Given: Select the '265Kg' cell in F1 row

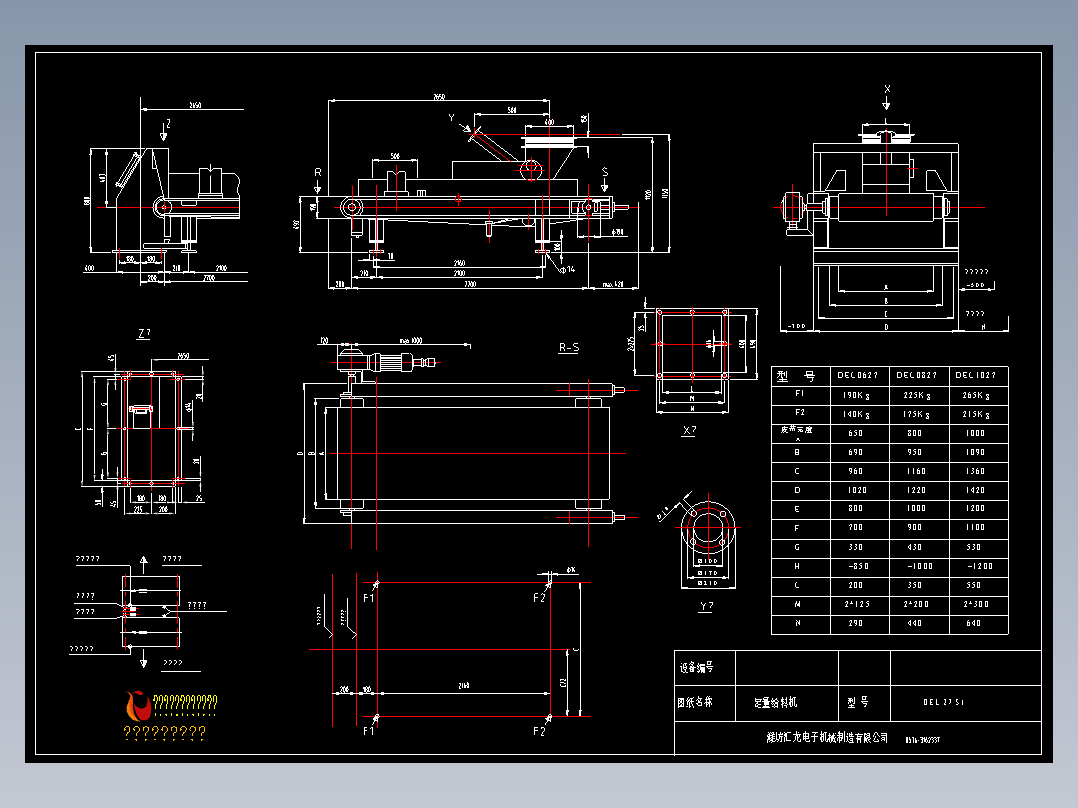Looking at the screenshot, I should click(x=976, y=395).
